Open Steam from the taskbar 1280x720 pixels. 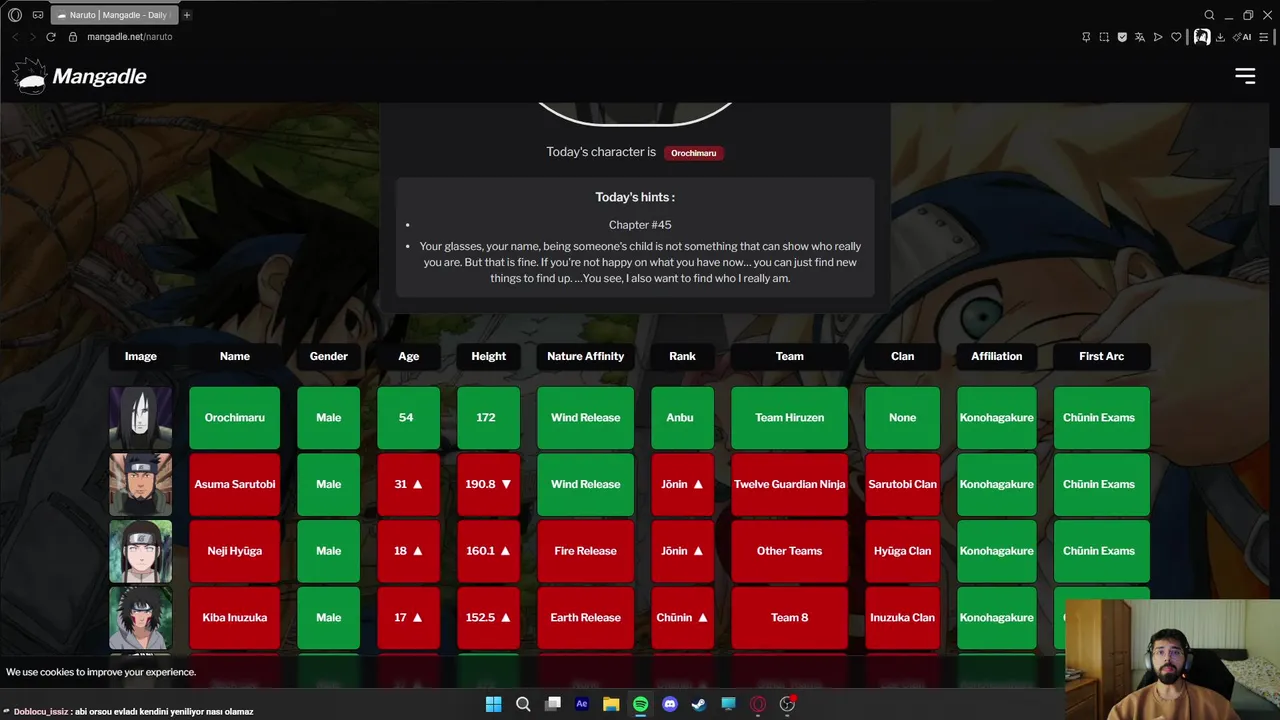(699, 704)
